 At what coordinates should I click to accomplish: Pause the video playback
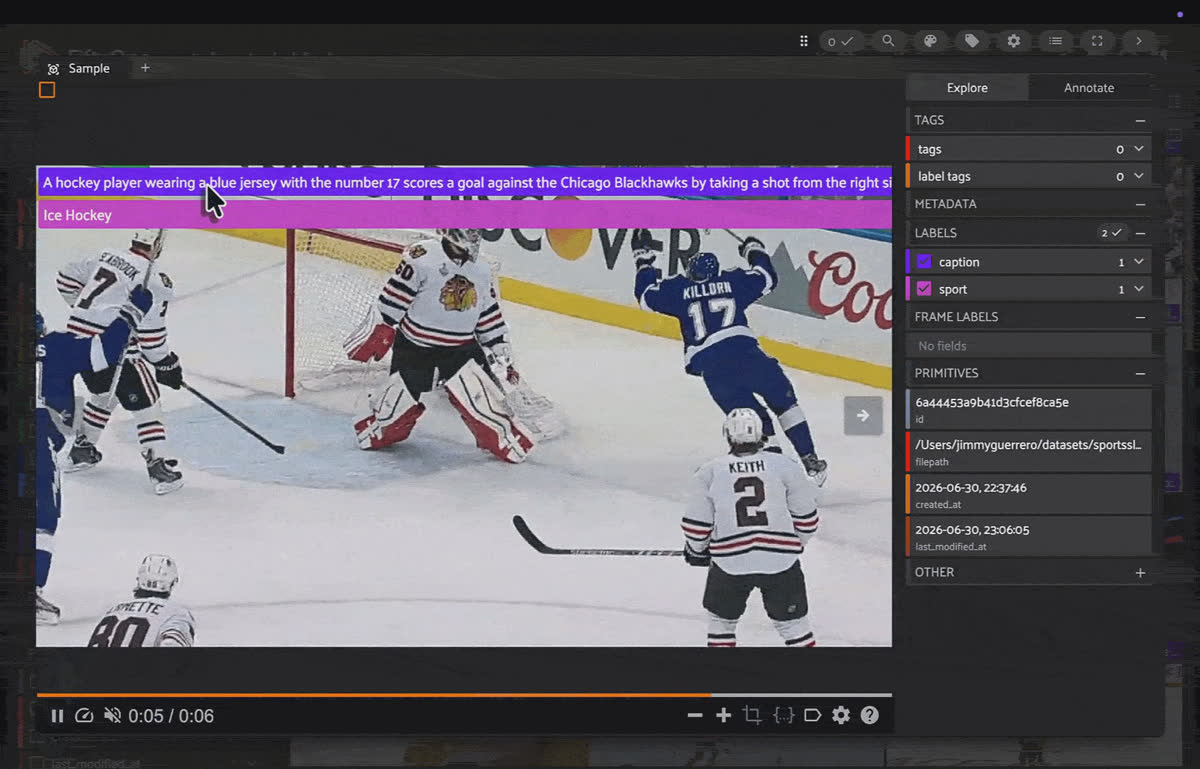click(57, 716)
